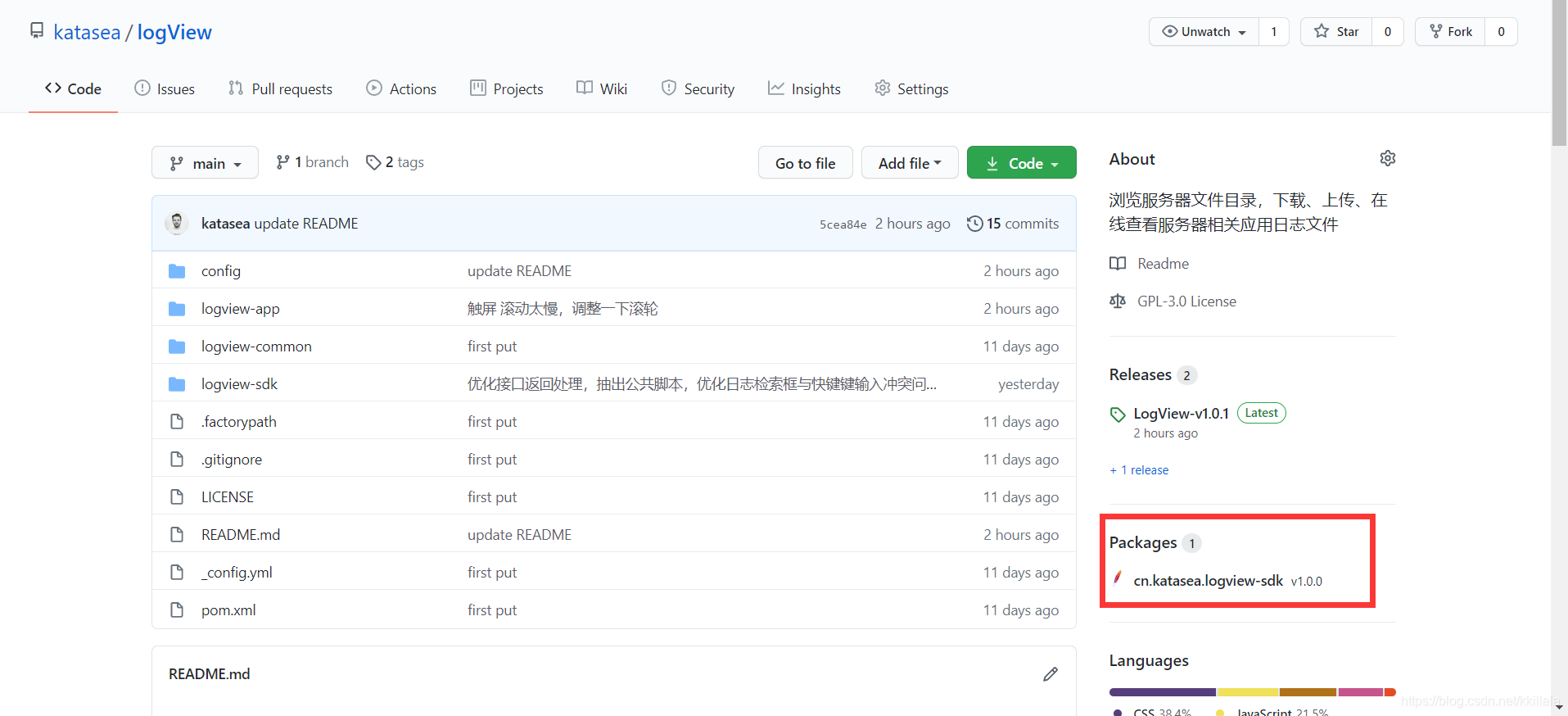This screenshot has width=1568, height=716.
Task: Open the config folder icon
Action: [177, 271]
